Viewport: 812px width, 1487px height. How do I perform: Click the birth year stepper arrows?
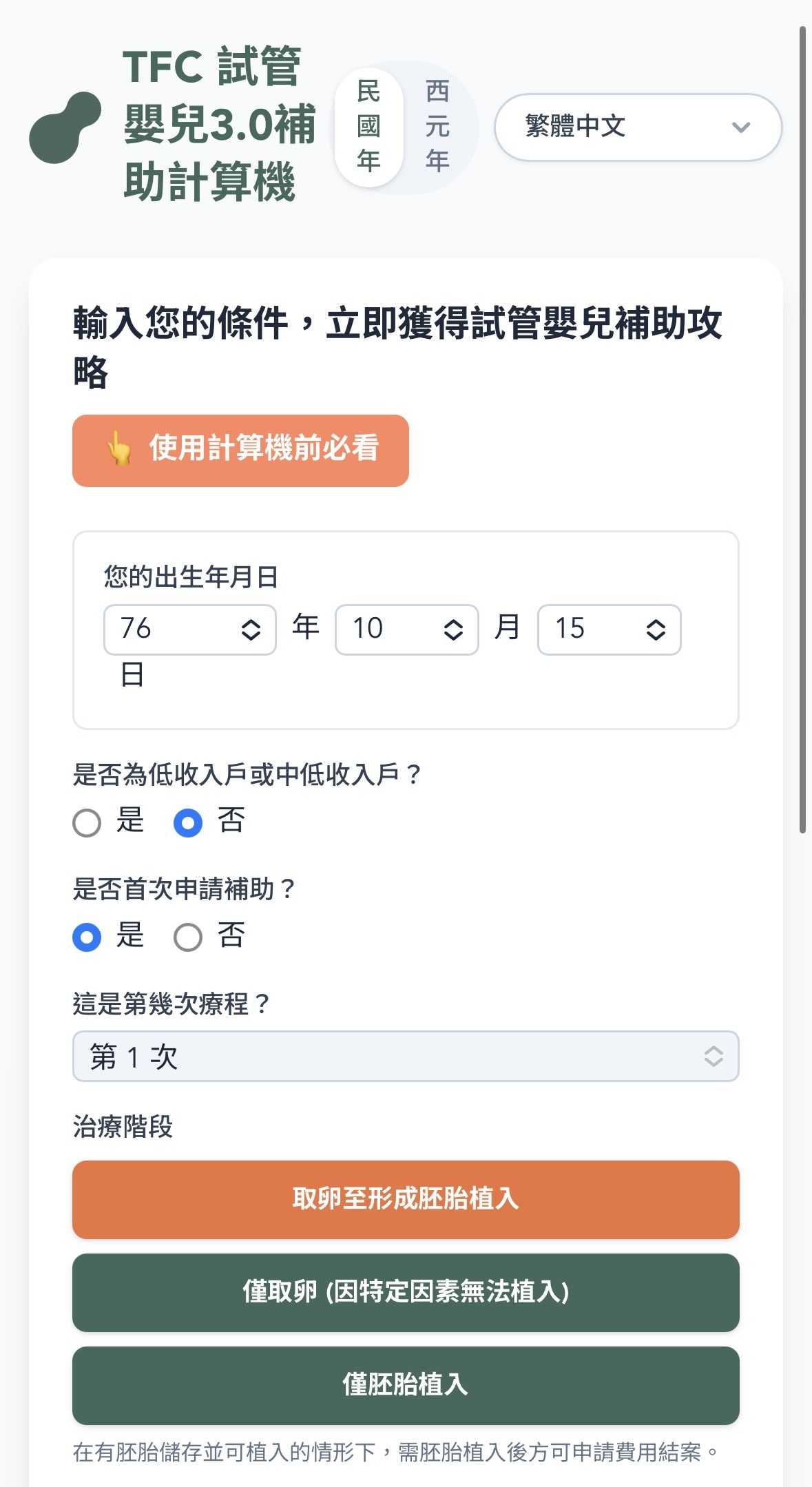coord(251,630)
